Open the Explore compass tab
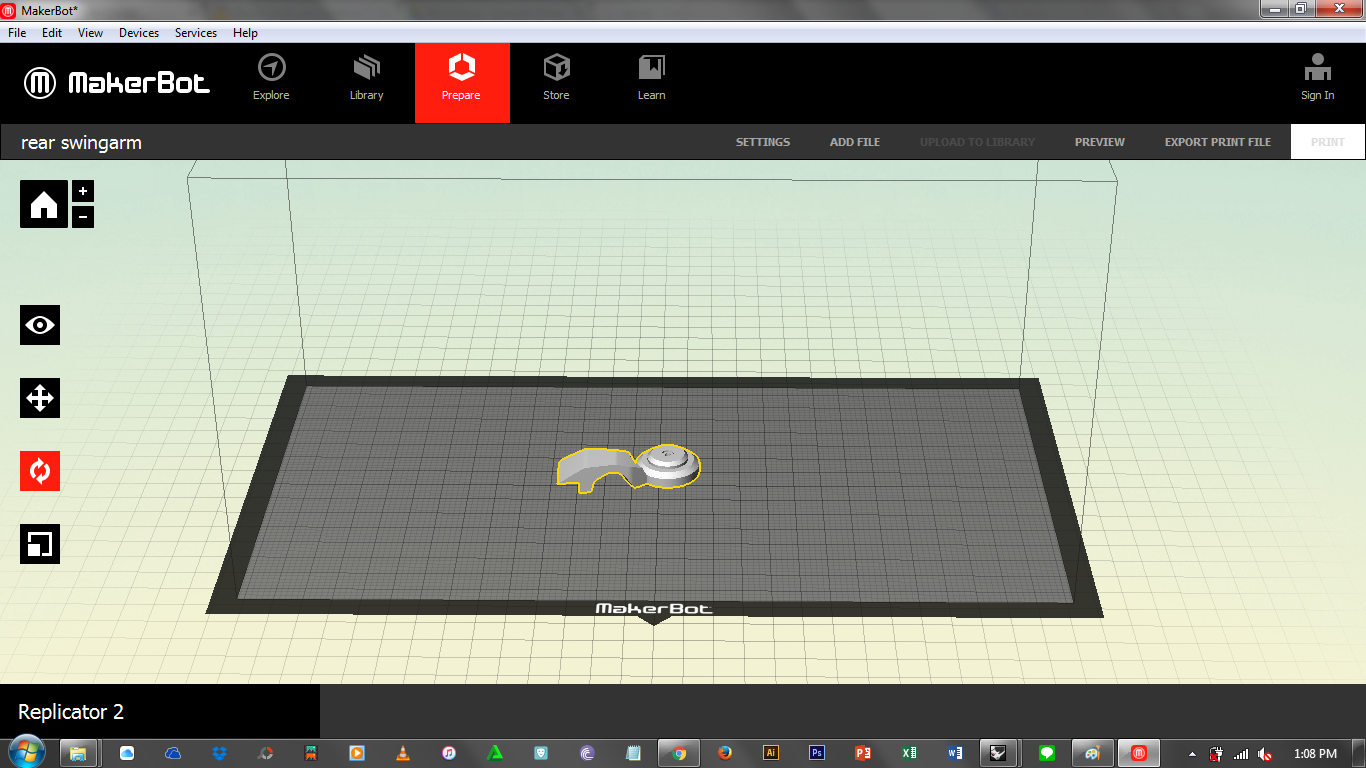Viewport: 1366px width, 768px height. tap(271, 78)
